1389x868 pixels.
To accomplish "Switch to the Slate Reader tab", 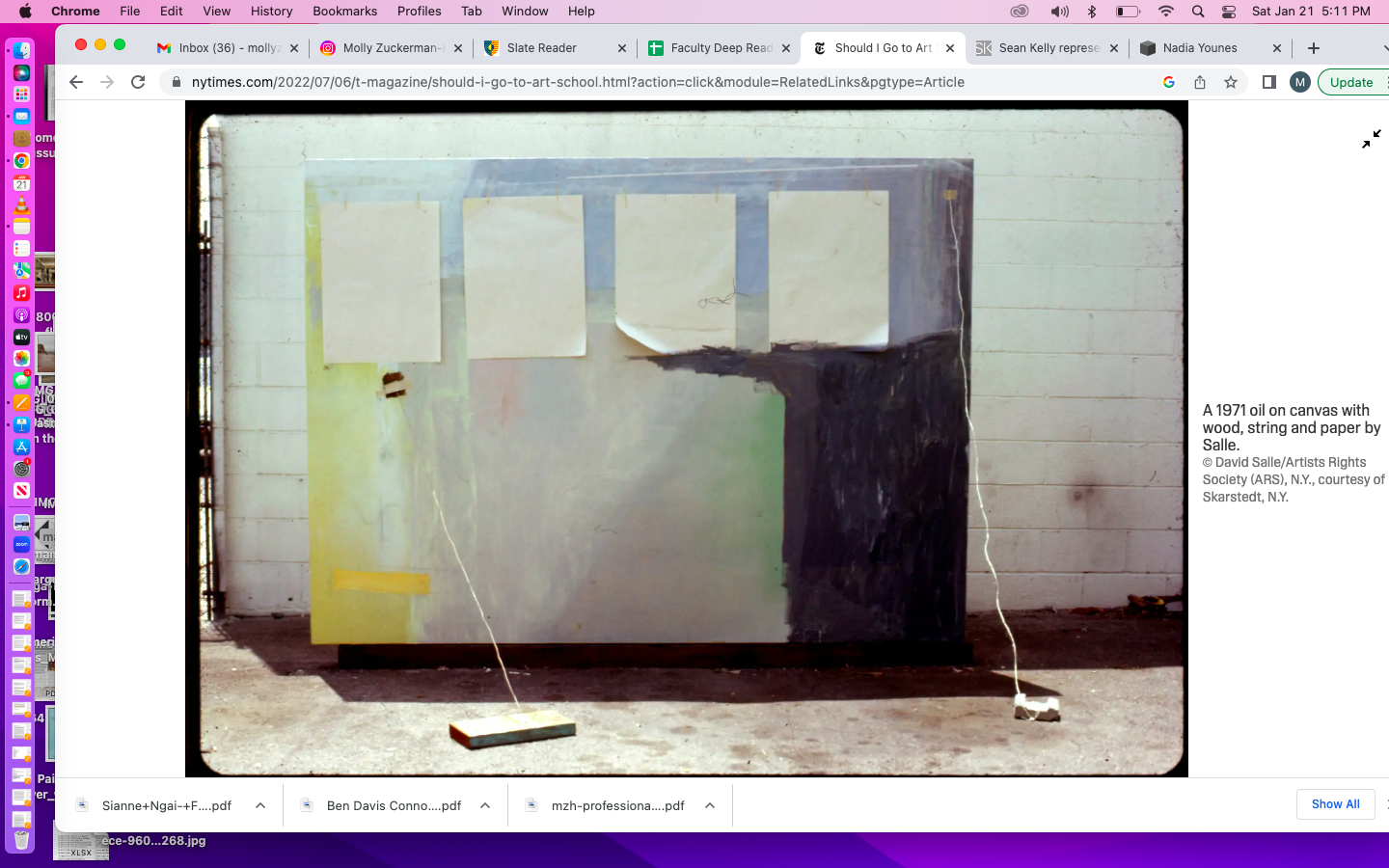I will pyautogui.click(x=556, y=48).
